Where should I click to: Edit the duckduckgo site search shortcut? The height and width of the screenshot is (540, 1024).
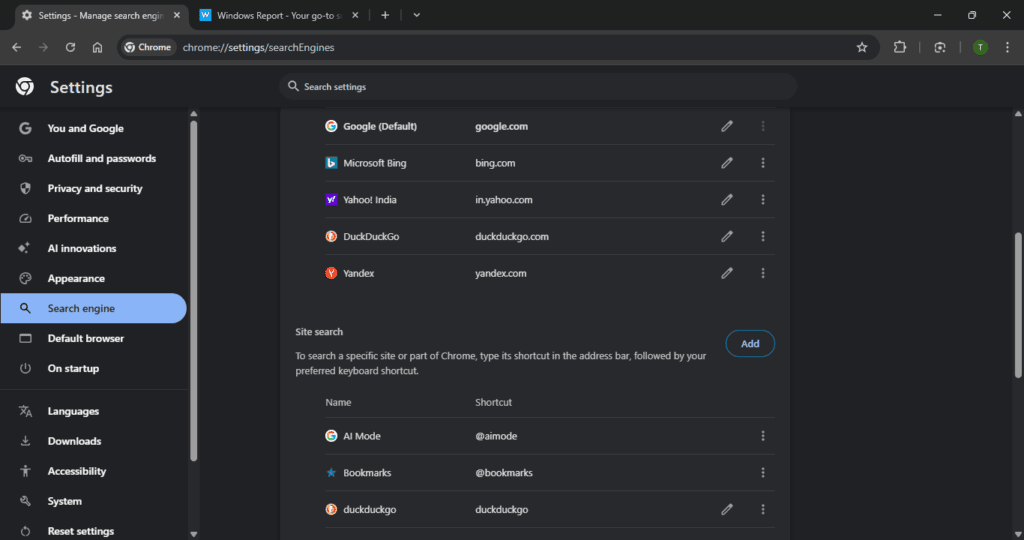click(x=727, y=509)
